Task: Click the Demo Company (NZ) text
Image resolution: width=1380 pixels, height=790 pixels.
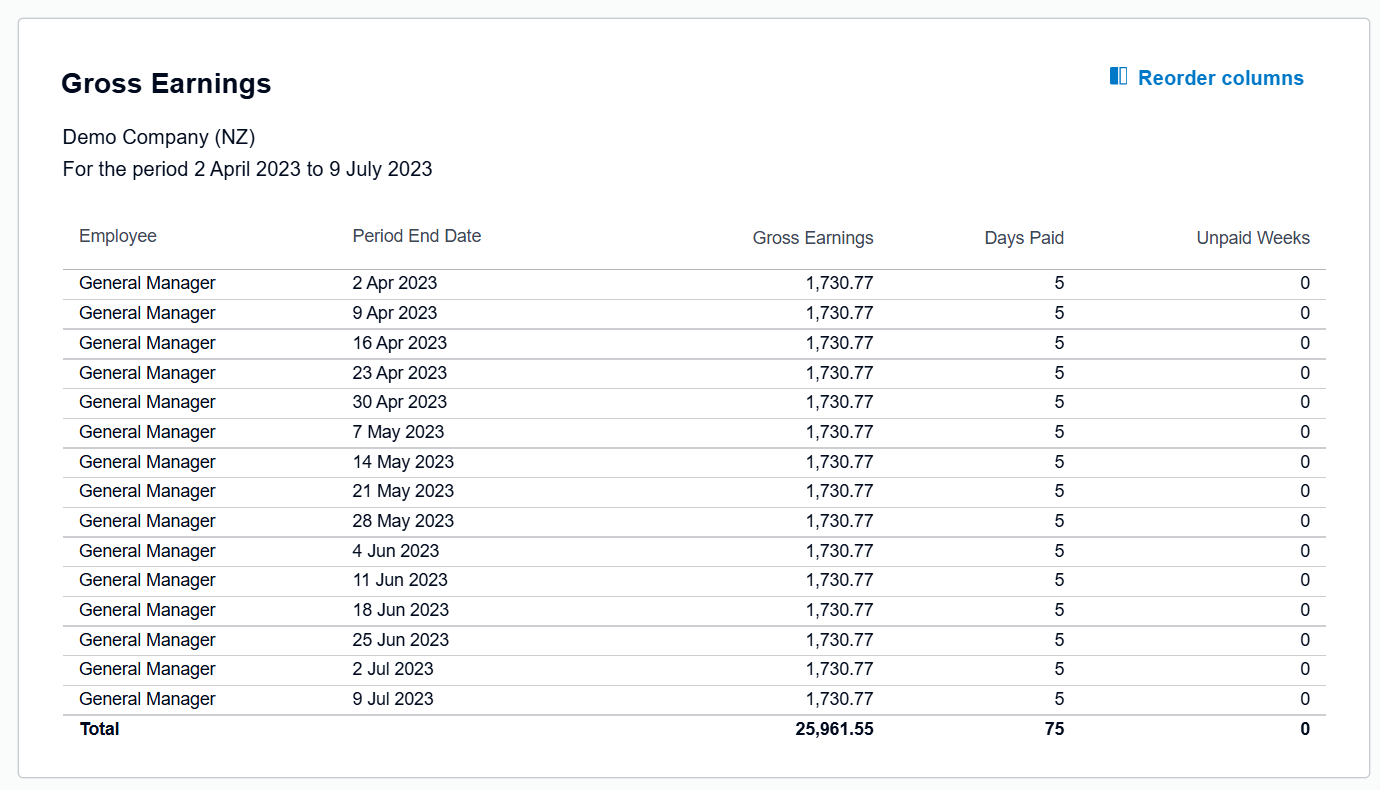Action: (159, 137)
